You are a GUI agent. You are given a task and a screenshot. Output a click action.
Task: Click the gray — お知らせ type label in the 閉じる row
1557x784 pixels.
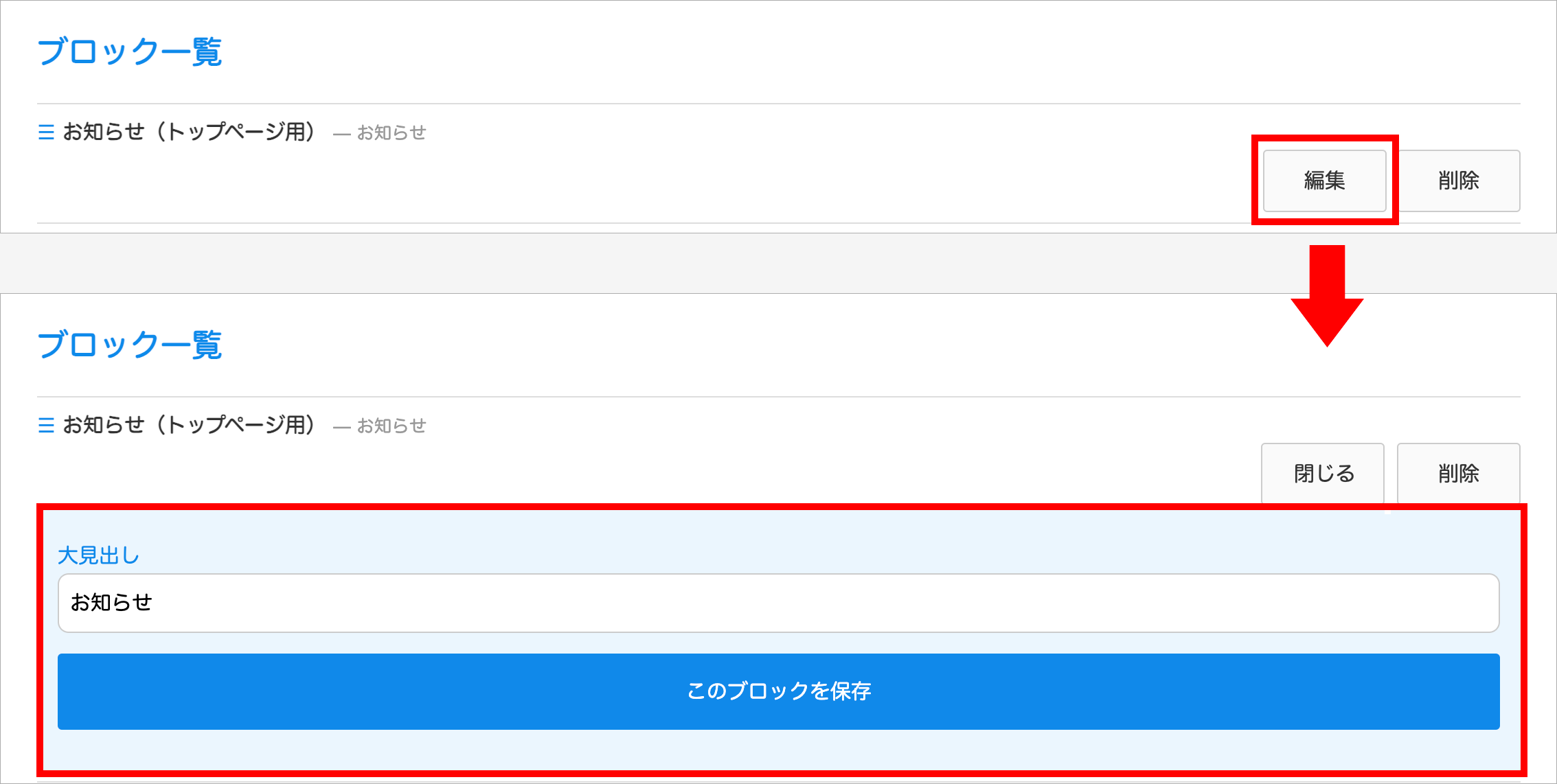click(380, 426)
